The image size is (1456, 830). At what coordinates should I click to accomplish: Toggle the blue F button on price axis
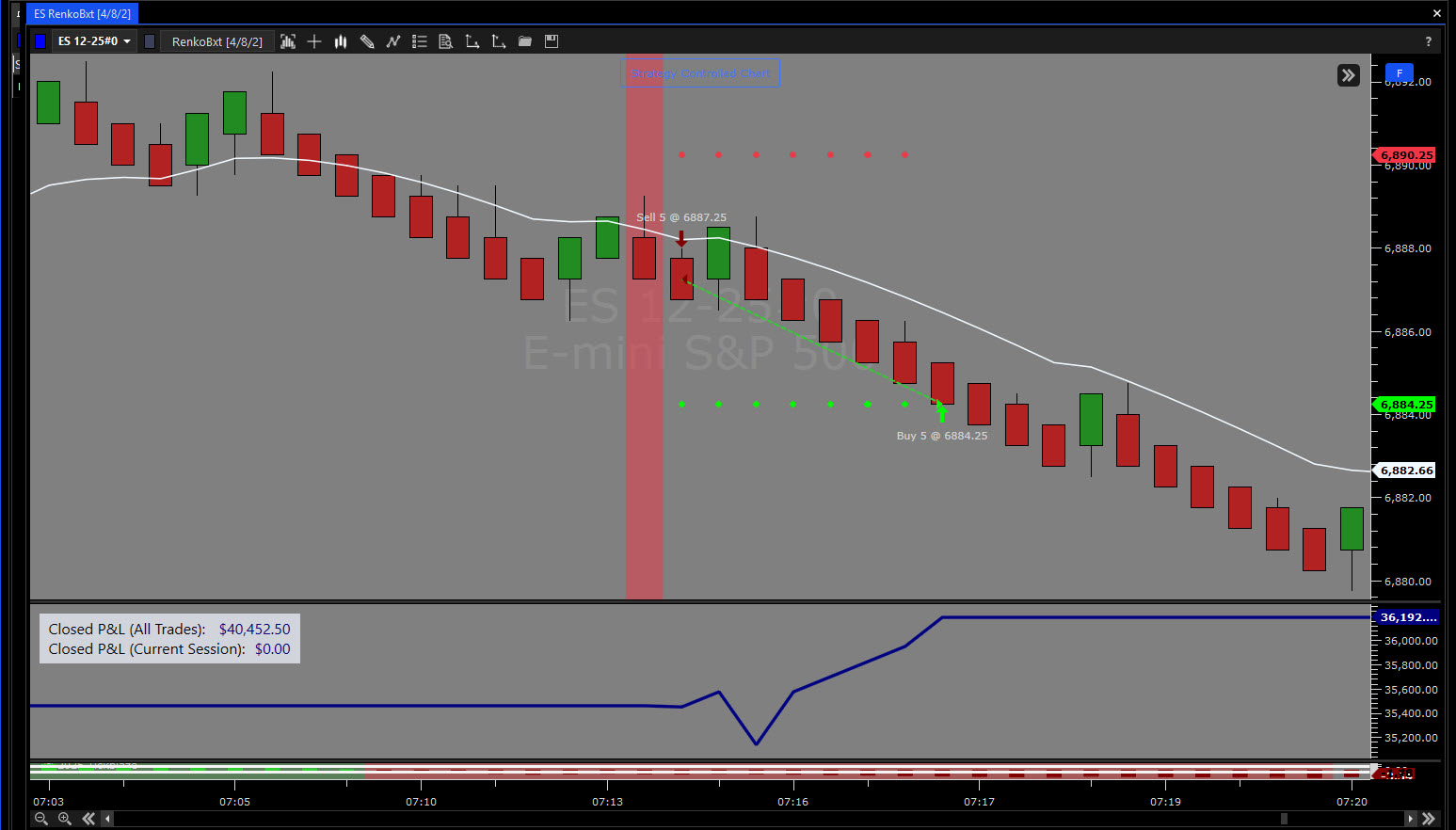coord(1399,73)
